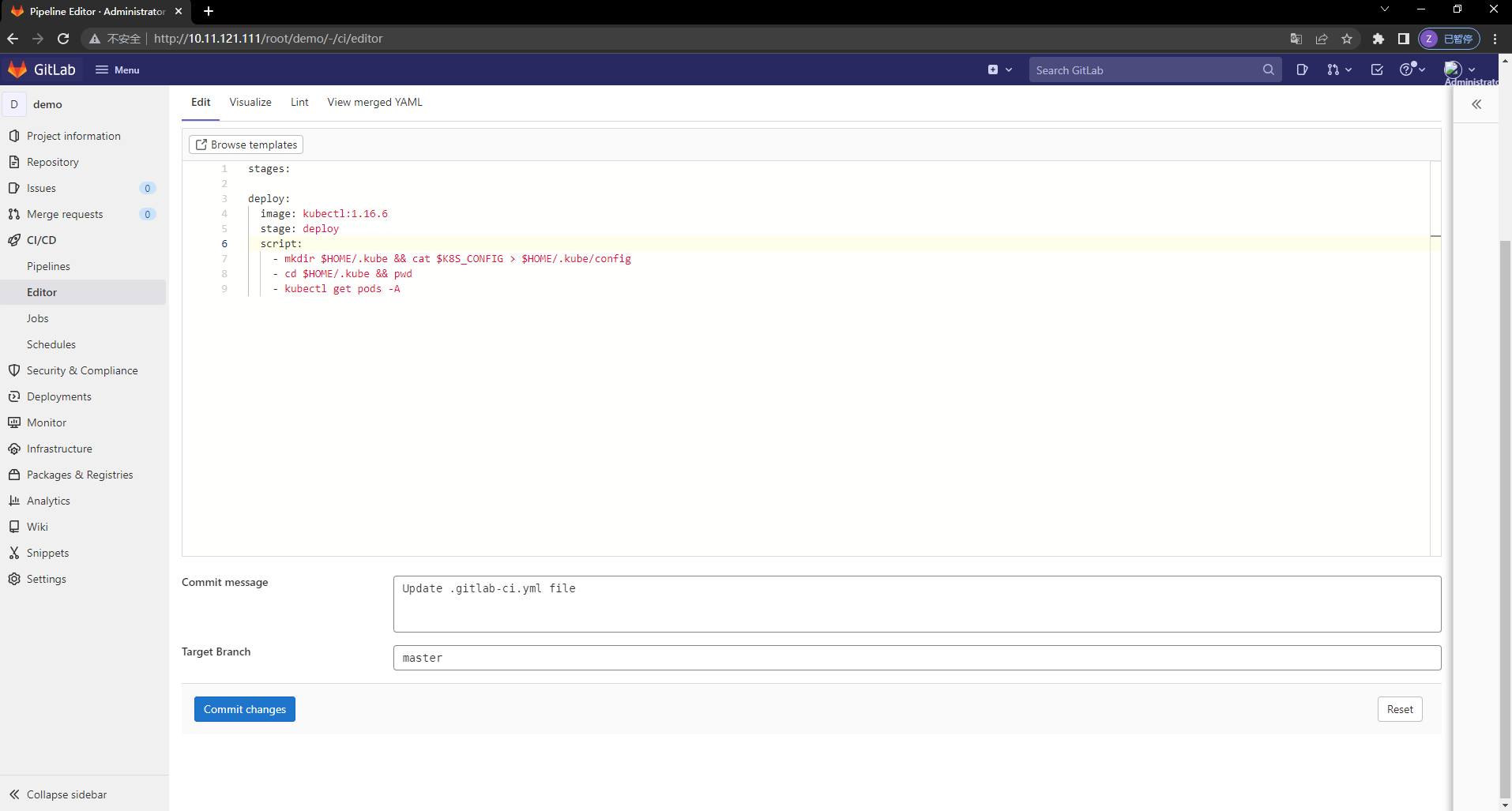Click the browser forward arrow
1512x811 pixels.
pyautogui.click(x=38, y=39)
